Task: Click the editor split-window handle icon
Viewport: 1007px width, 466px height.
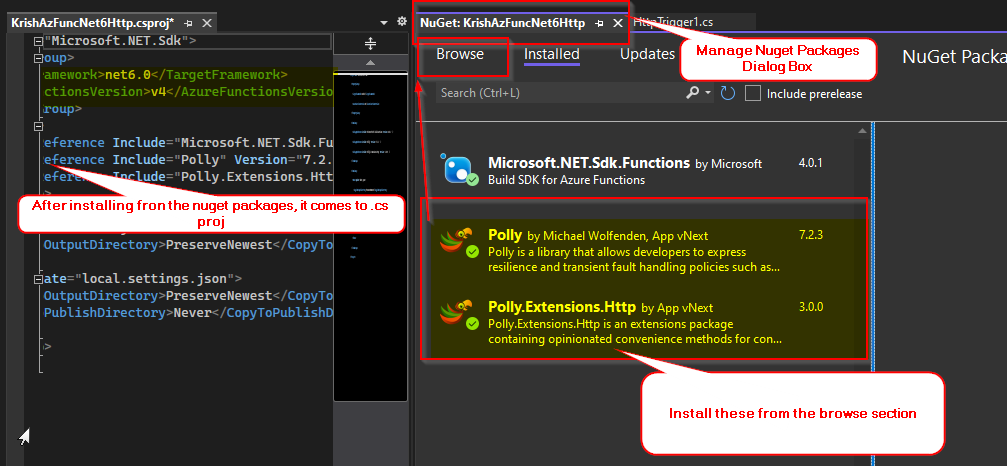Action: (371, 44)
